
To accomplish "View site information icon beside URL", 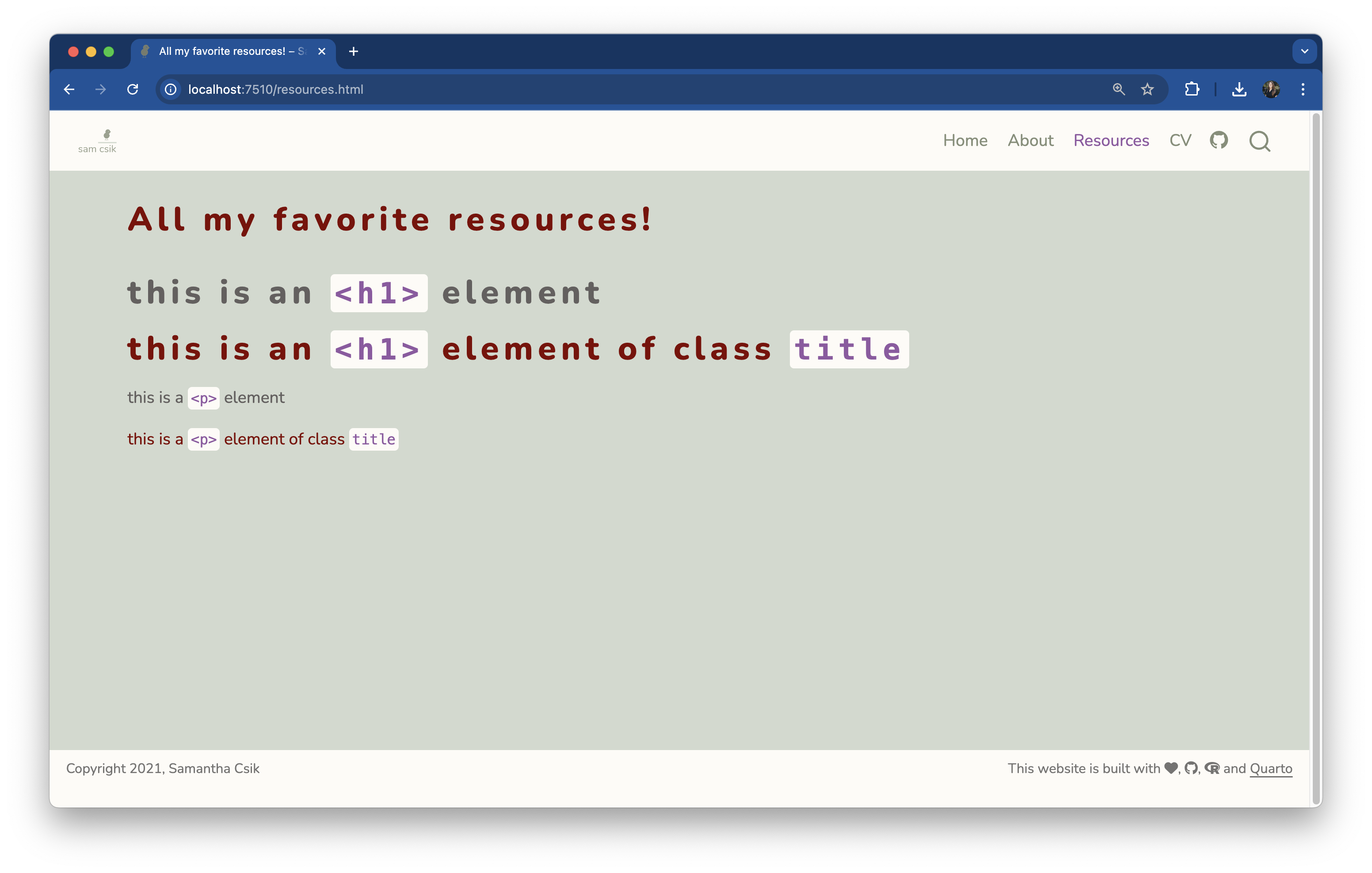I will [170, 89].
